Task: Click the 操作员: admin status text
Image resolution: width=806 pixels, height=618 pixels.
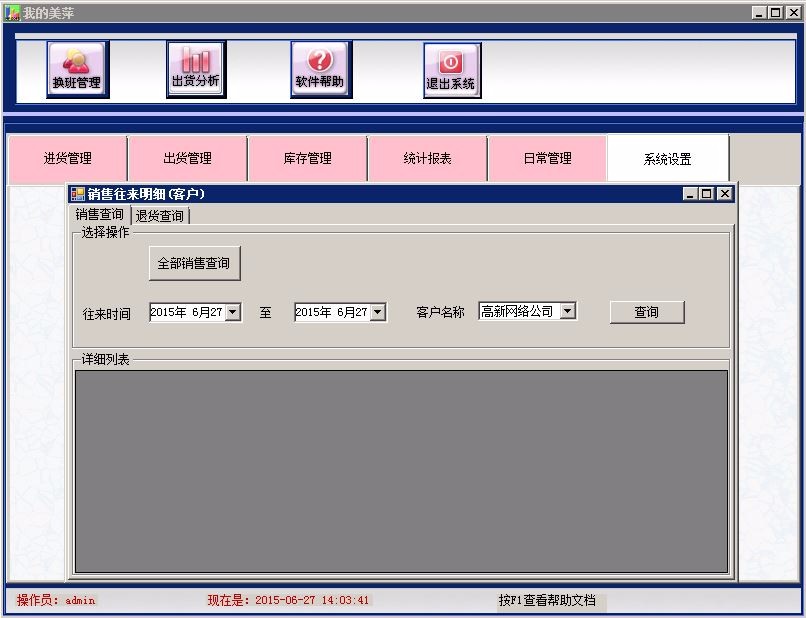Action: point(56,600)
